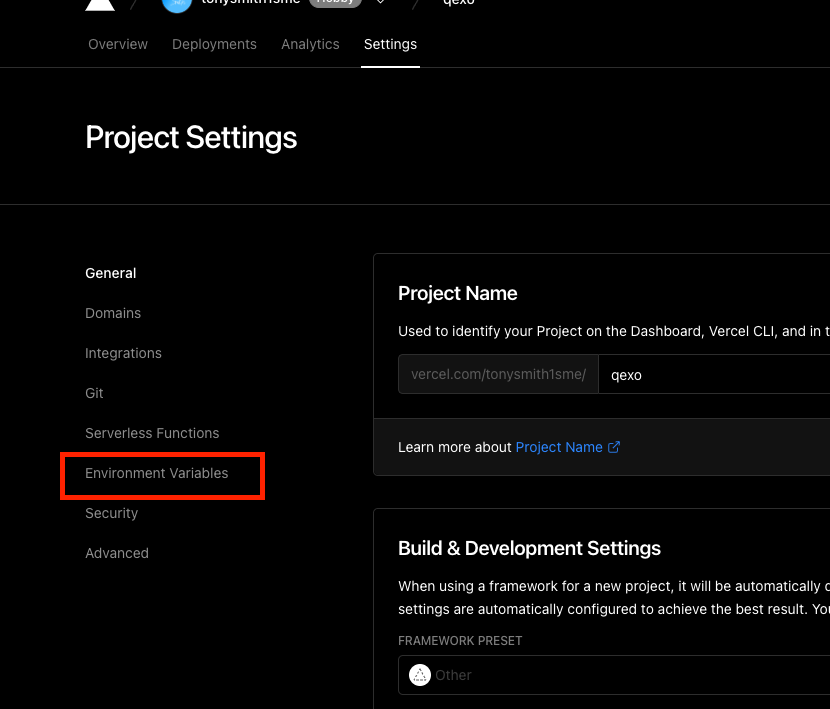
Task: Open Advanced settings section
Action: pyautogui.click(x=117, y=553)
